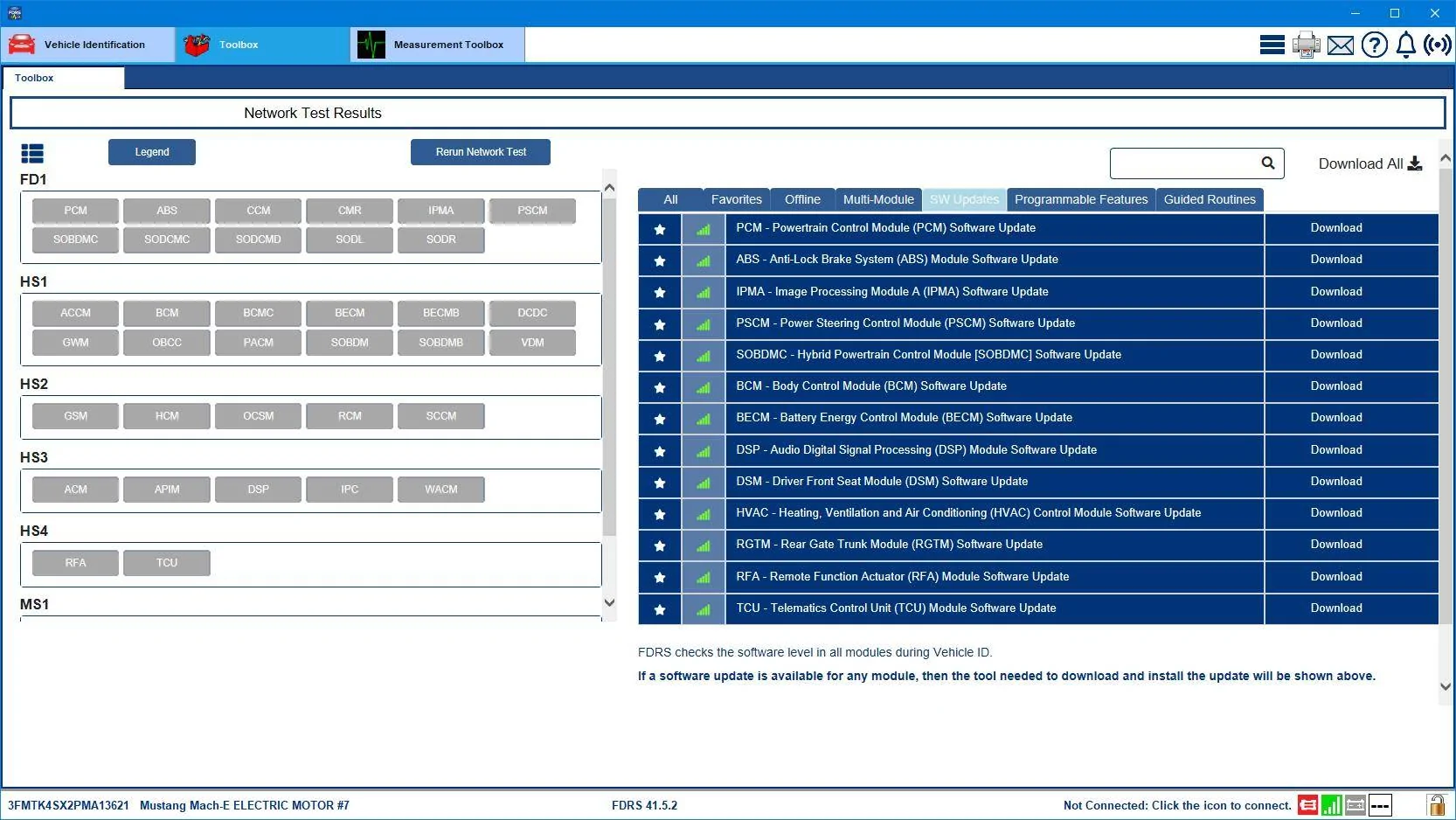Click the signal icon on the IPMA row
The width and height of the screenshot is (1456, 820).
704,292
